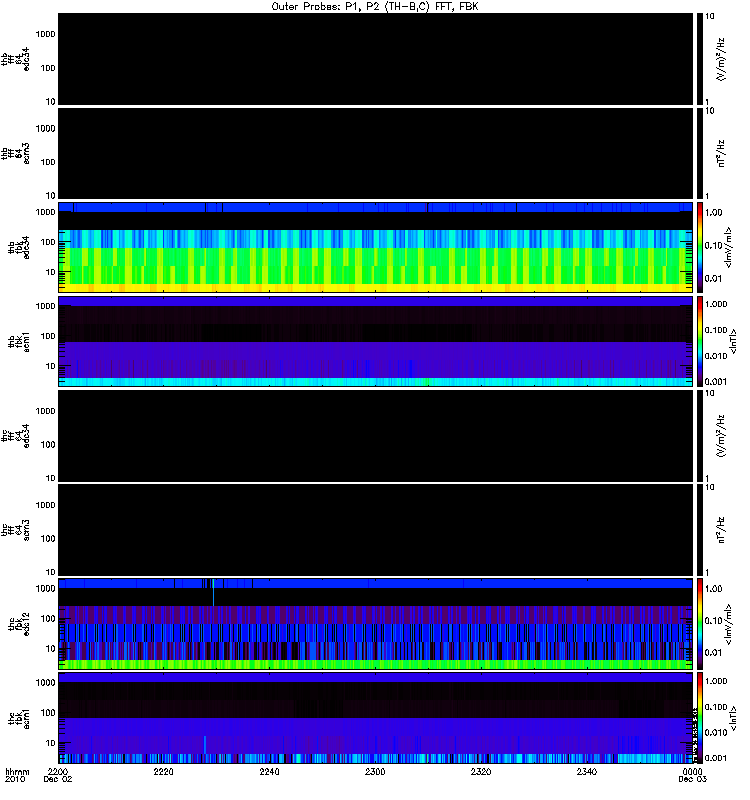Click the "thc fff 64 scm3" y-axis title
Viewport: 750px width, 800px height.
tap(15, 530)
